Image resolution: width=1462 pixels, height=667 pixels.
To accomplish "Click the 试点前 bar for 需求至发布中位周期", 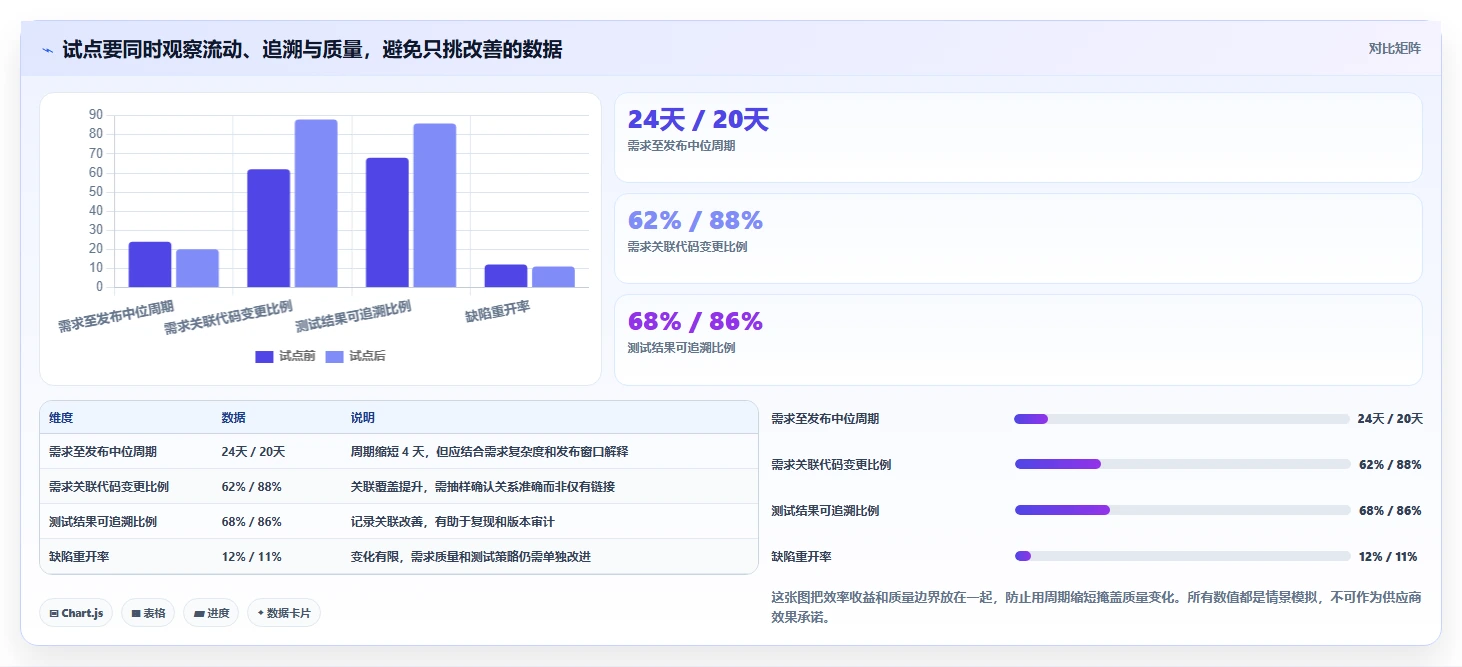I will click(x=150, y=265).
